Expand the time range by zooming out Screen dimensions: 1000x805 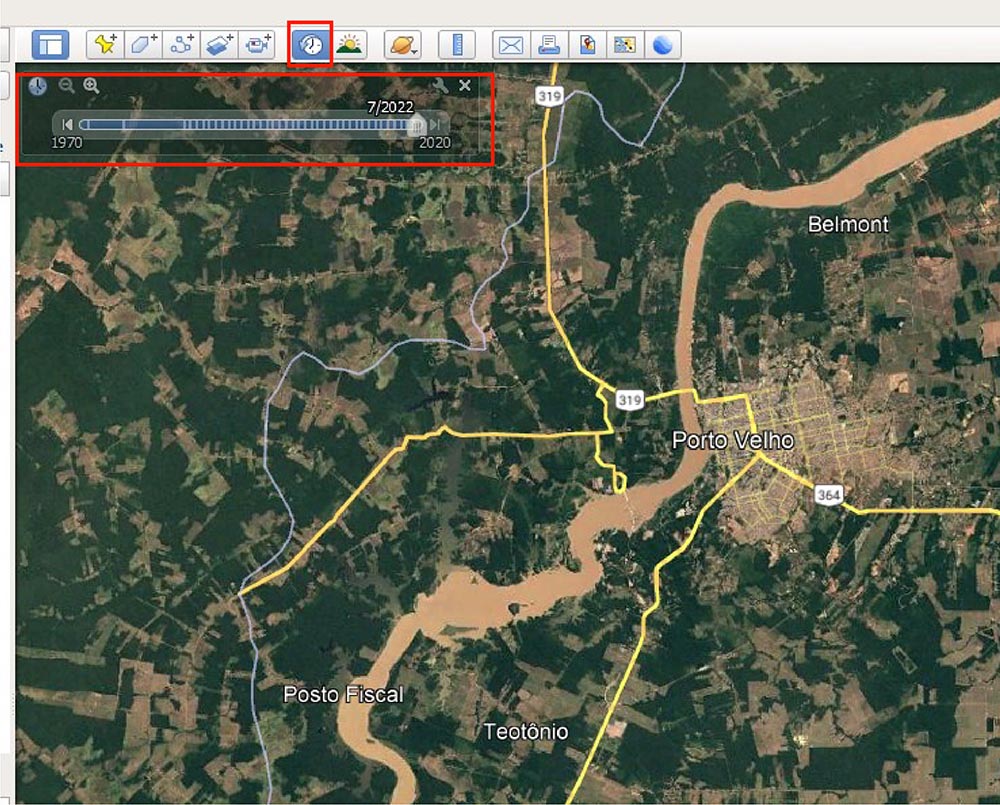pyautogui.click(x=64, y=86)
